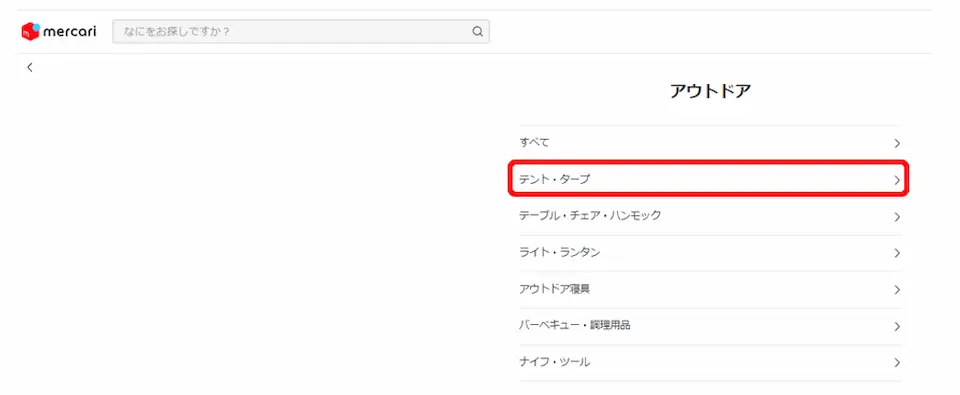Open the mercari logo home link

pyautogui.click(x=58, y=32)
